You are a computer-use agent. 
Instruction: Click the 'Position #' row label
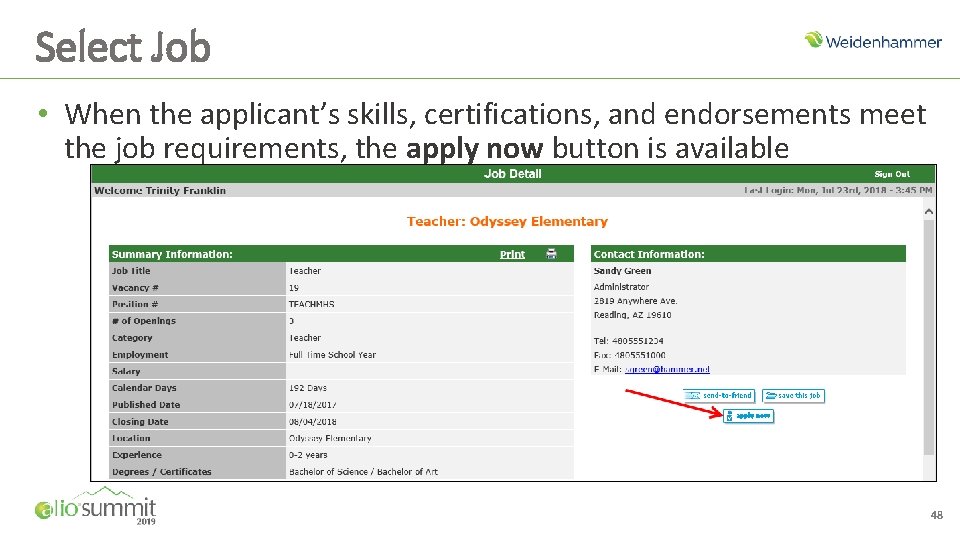point(135,304)
